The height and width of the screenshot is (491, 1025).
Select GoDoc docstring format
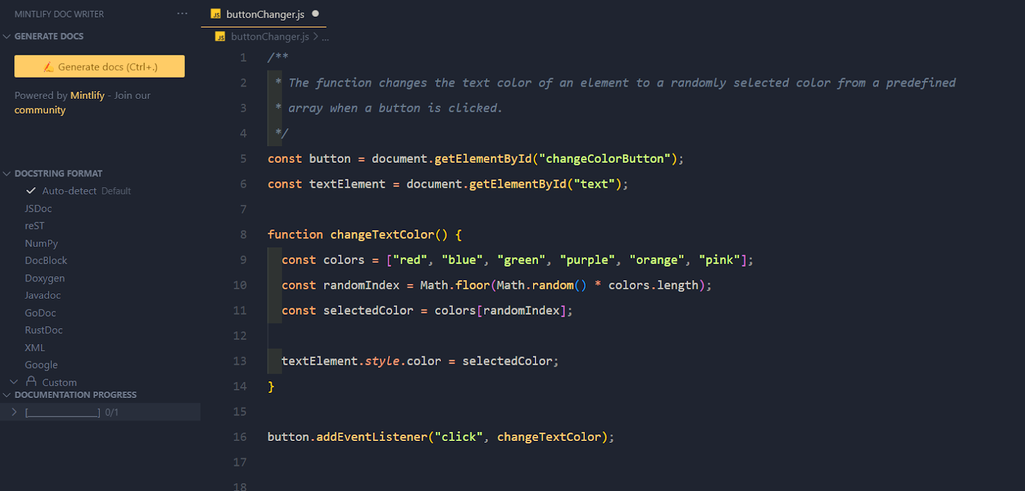[x=41, y=313]
